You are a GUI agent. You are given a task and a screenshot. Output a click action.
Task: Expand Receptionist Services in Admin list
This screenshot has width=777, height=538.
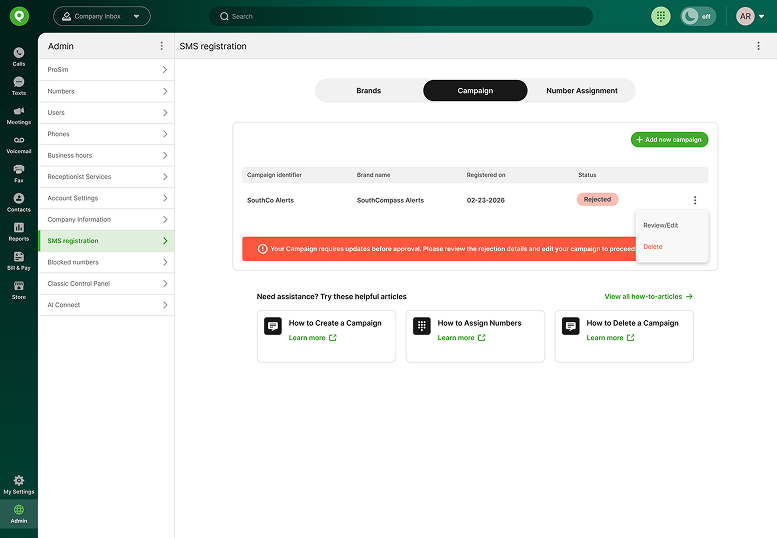[106, 177]
